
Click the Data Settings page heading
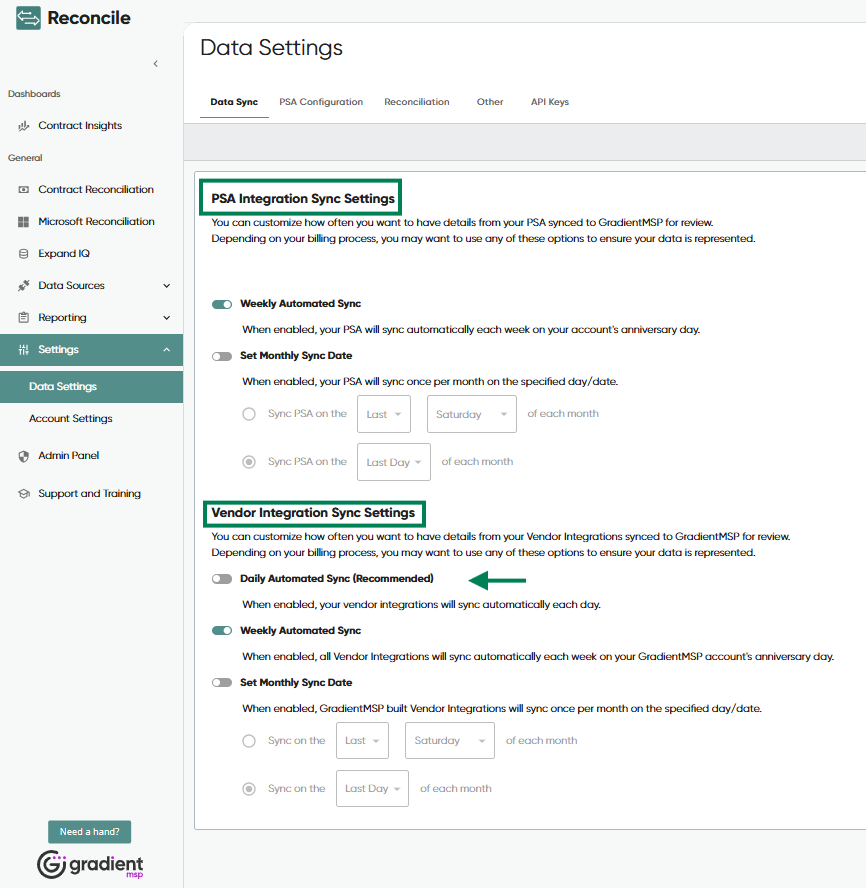click(x=271, y=48)
